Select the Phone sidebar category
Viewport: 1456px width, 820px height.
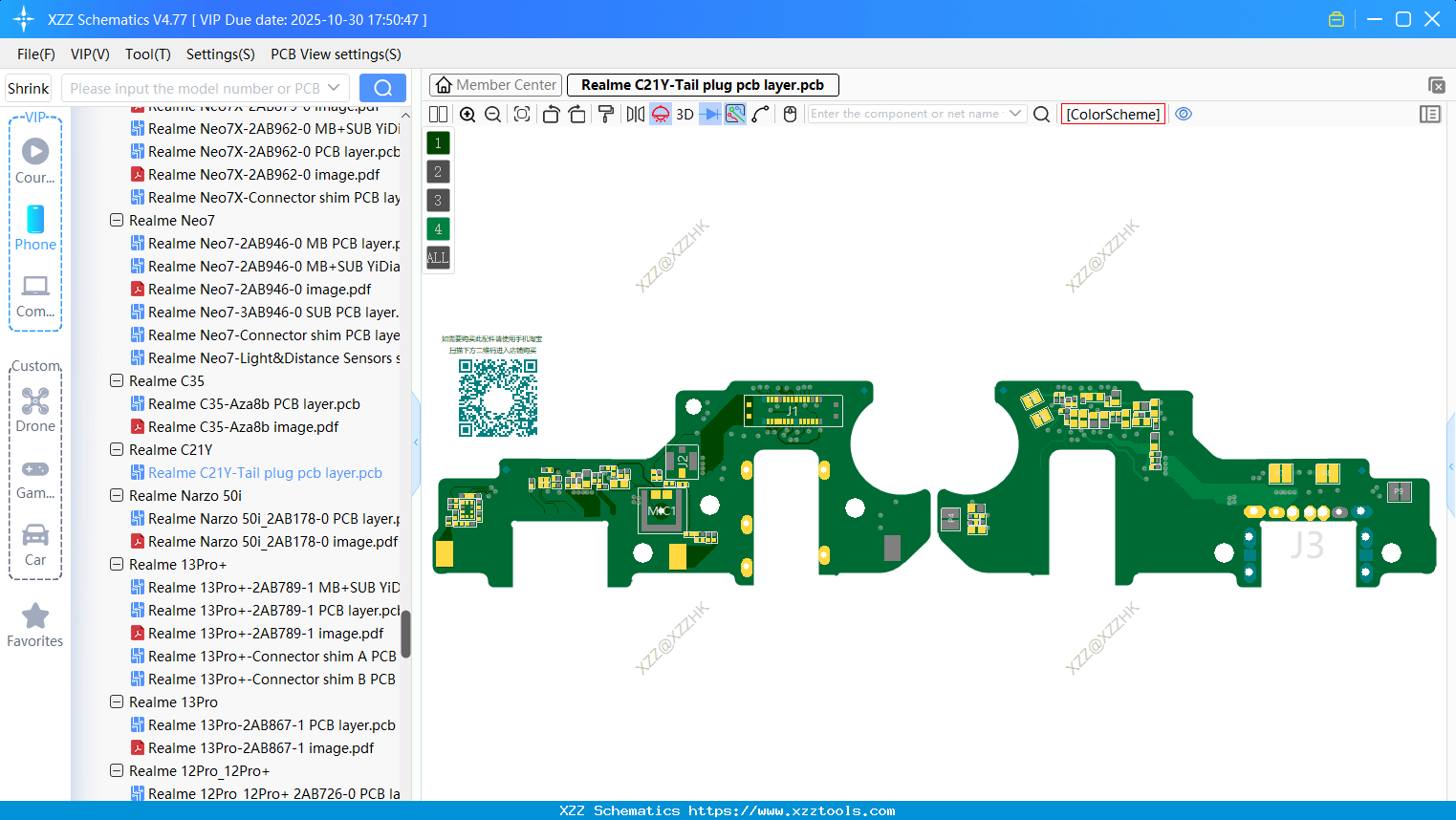coord(35,227)
